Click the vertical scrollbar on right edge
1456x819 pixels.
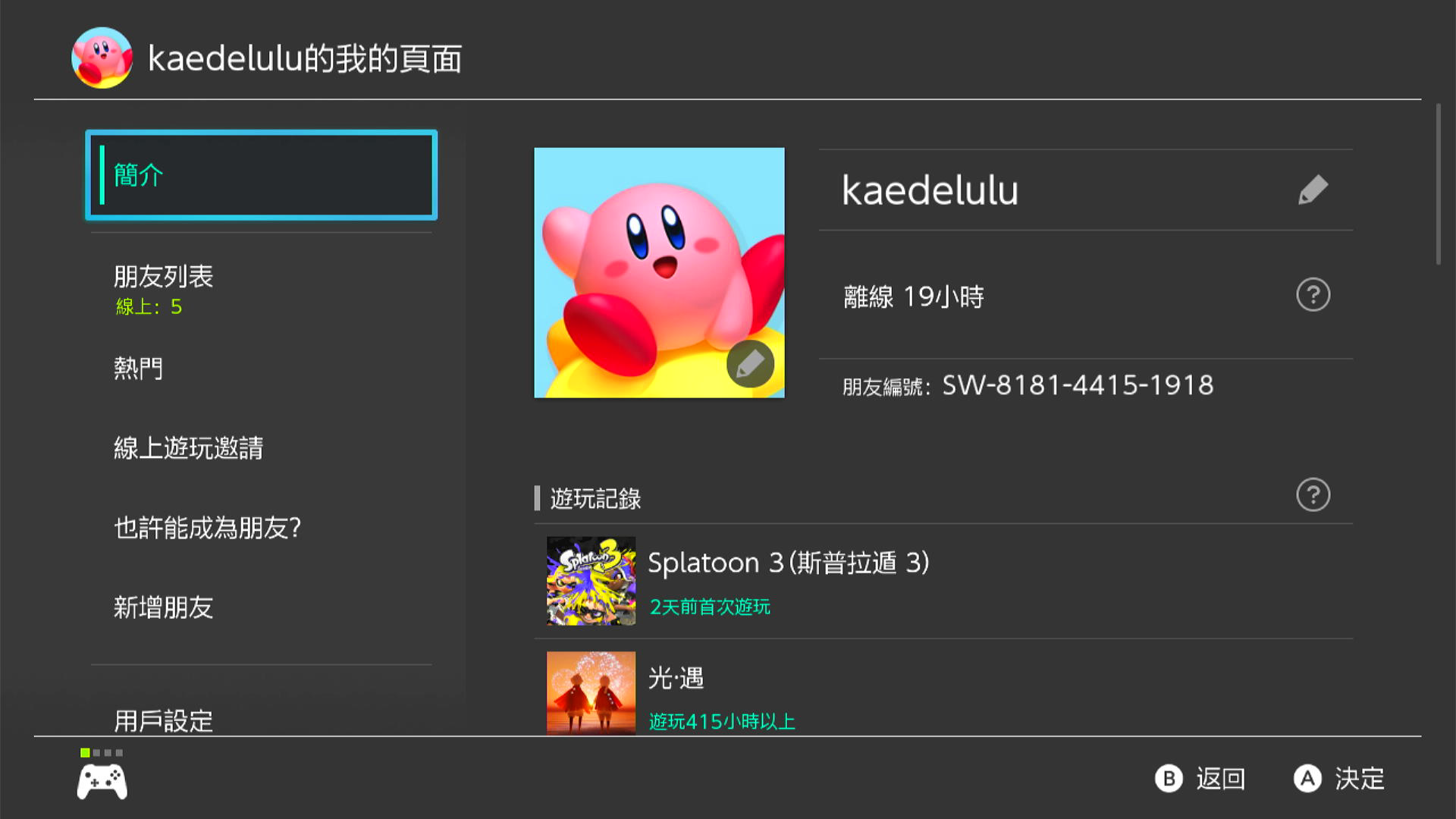[1439, 185]
